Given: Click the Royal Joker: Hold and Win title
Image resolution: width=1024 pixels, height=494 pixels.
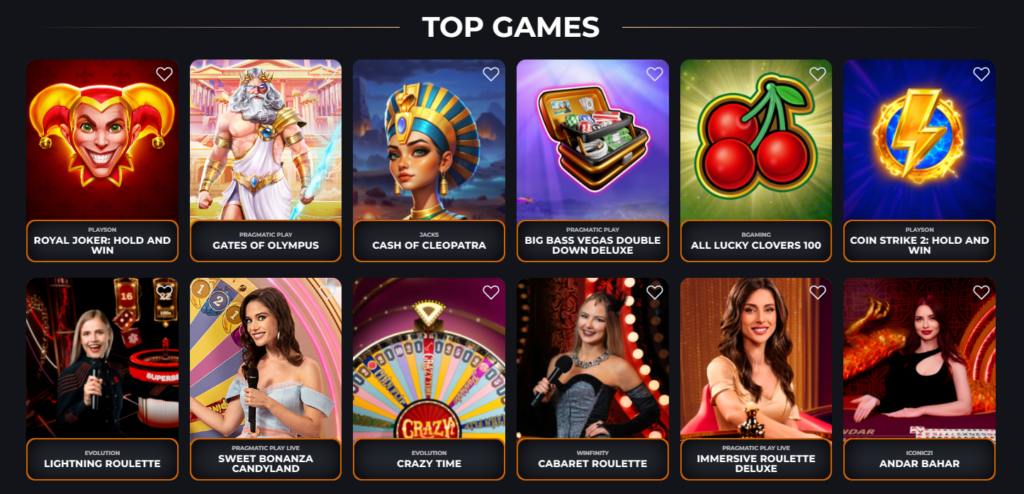Looking at the screenshot, I should [x=102, y=245].
